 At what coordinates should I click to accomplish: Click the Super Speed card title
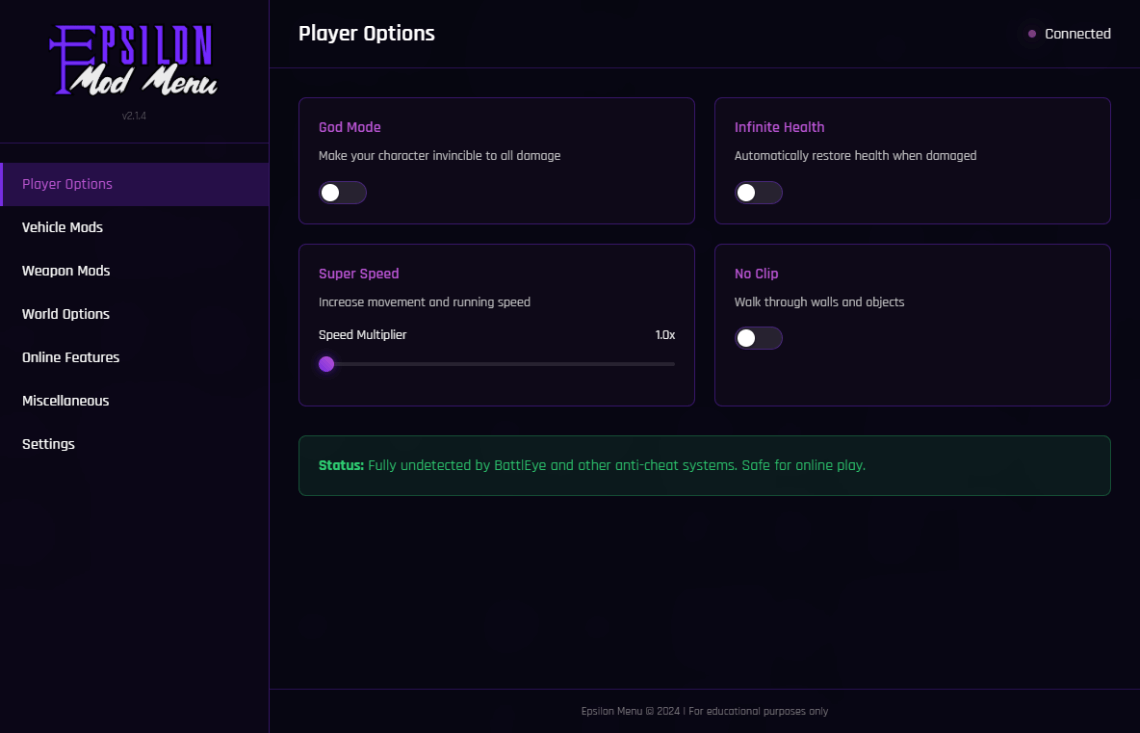click(x=358, y=274)
